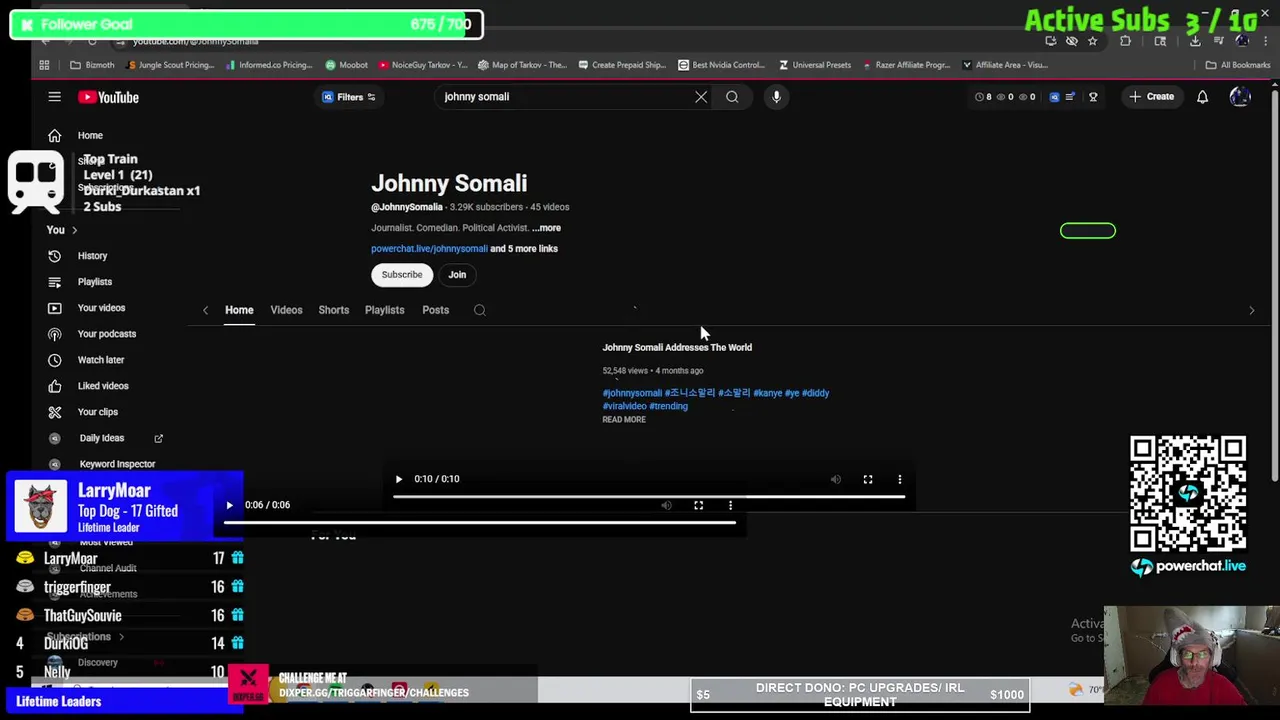
Task: Click READ MORE under video description
Action: pyautogui.click(x=624, y=420)
